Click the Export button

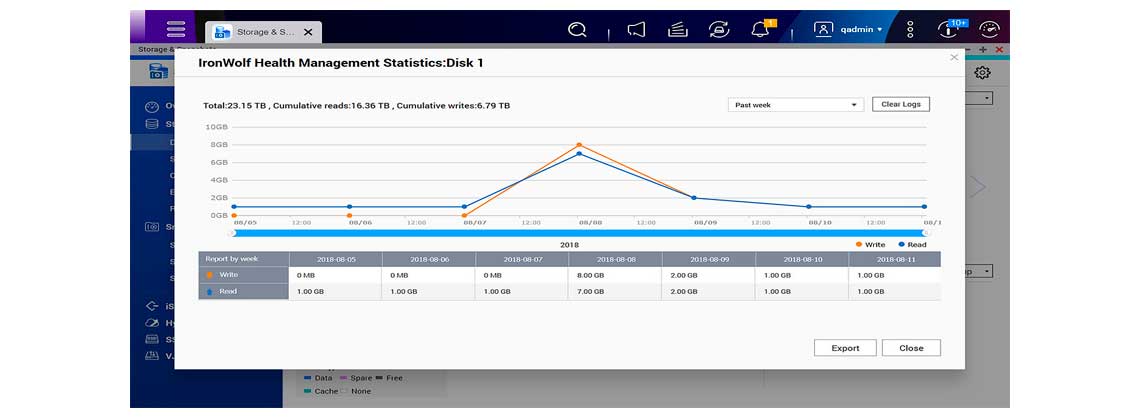(x=845, y=348)
